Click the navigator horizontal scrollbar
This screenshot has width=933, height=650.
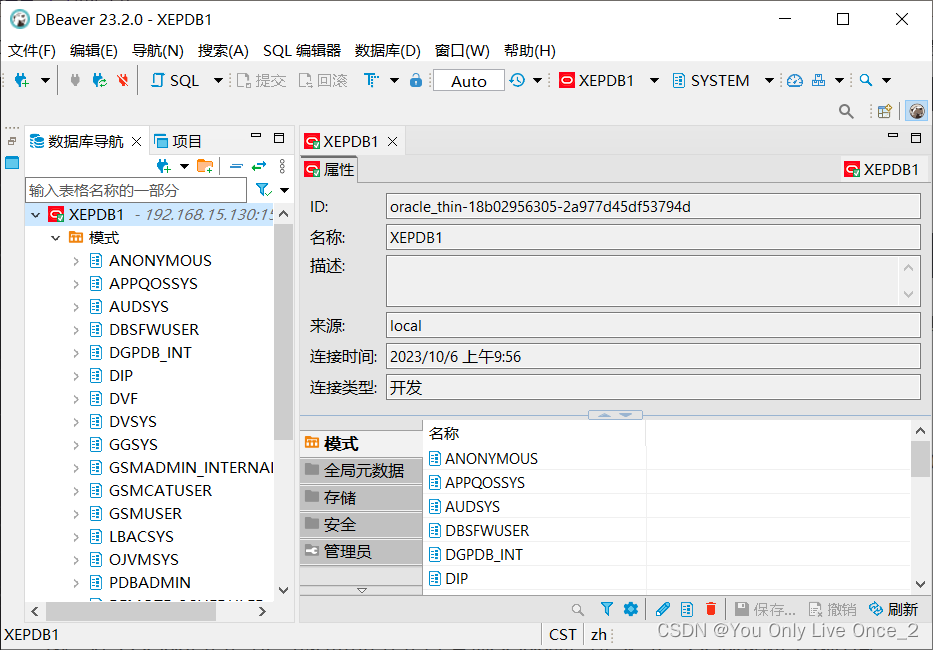click(131, 611)
